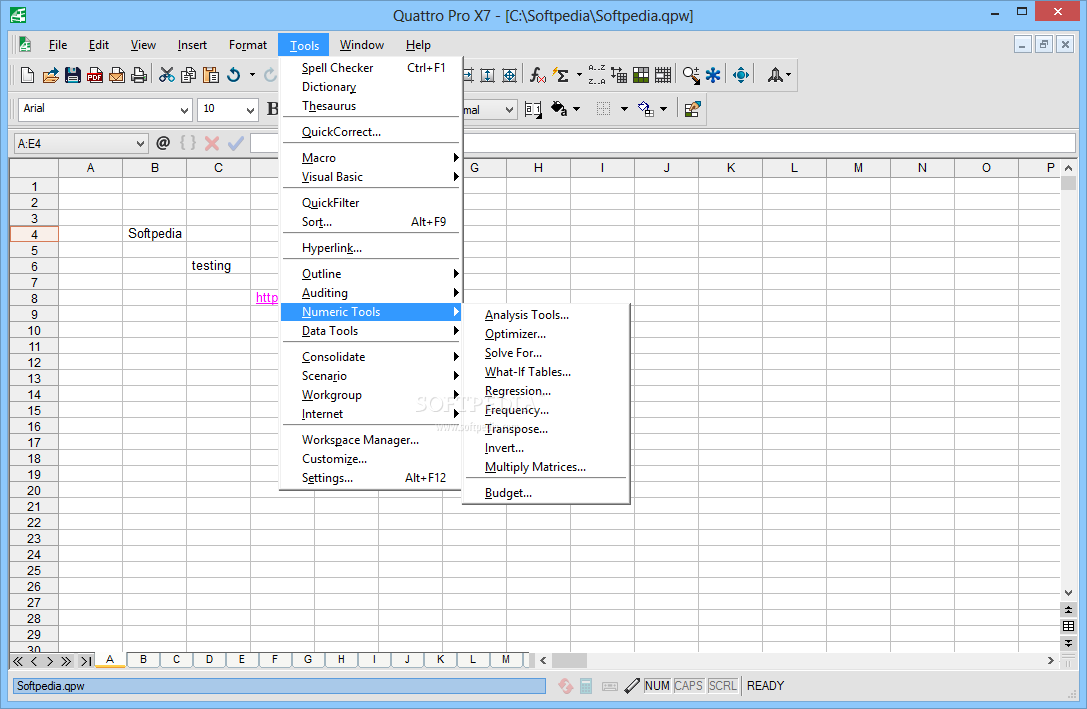Viewport: 1087px width, 709px height.
Task: Print the notebook using the printer icon
Action: coord(139,75)
